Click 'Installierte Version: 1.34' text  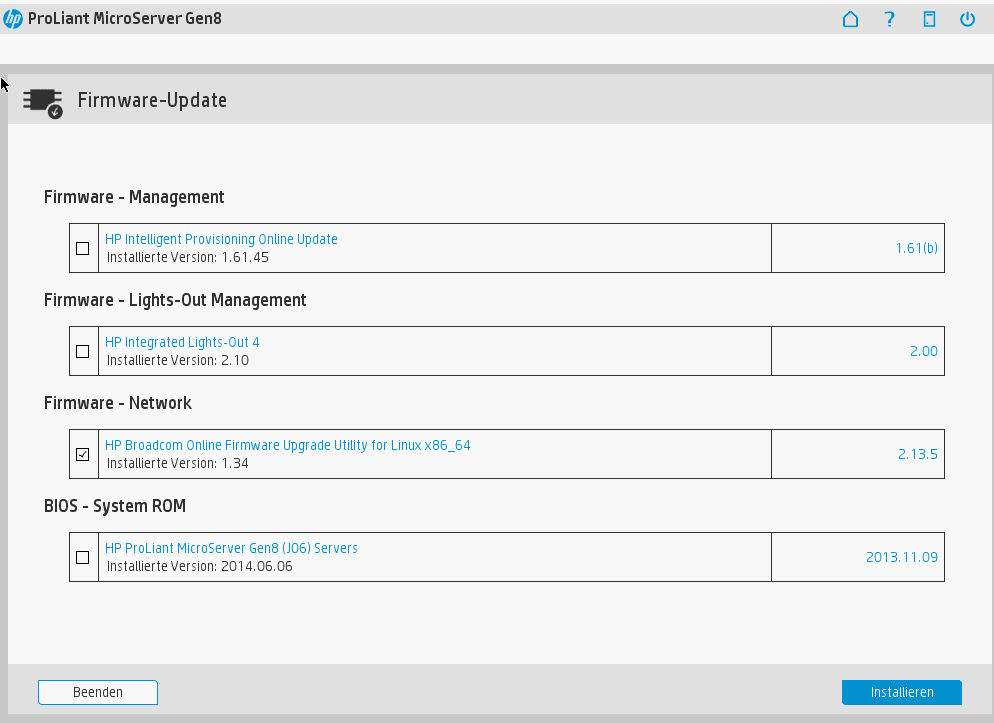(178, 463)
